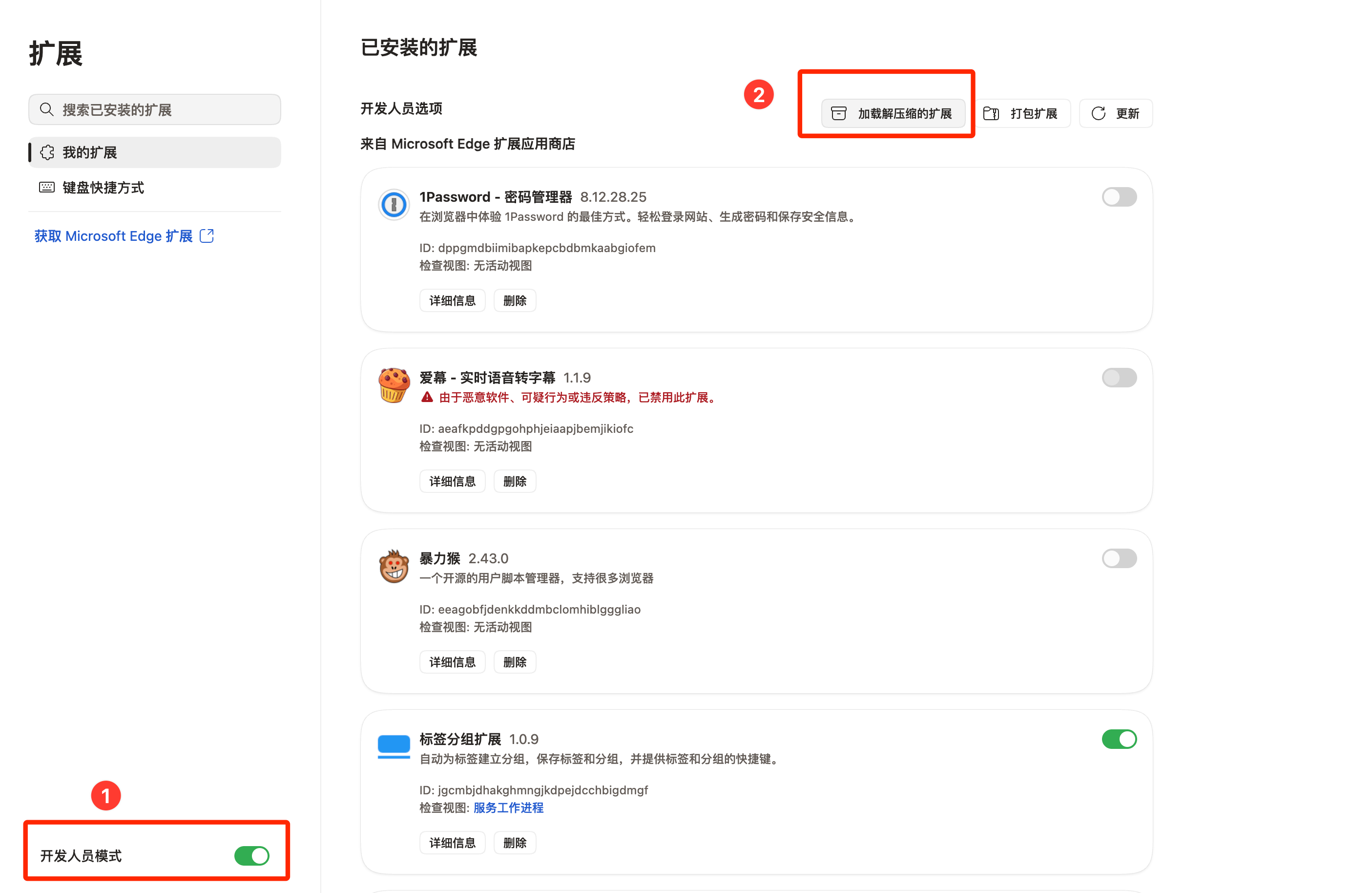Enable the 爱幕 实时语音转字幕 toggle
This screenshot has height=893, width=1372.
[x=1119, y=378]
